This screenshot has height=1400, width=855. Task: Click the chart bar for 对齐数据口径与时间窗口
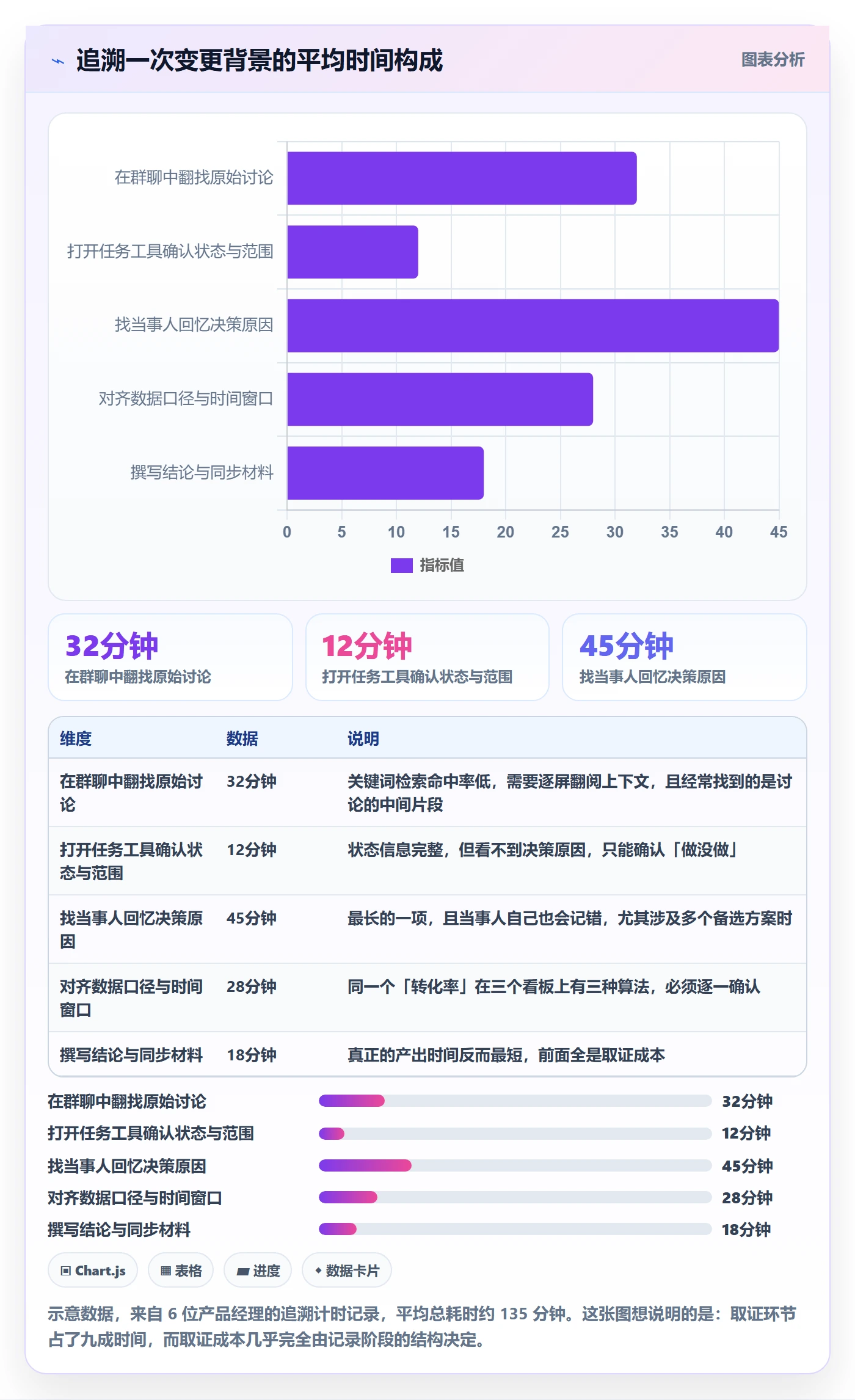(x=440, y=399)
